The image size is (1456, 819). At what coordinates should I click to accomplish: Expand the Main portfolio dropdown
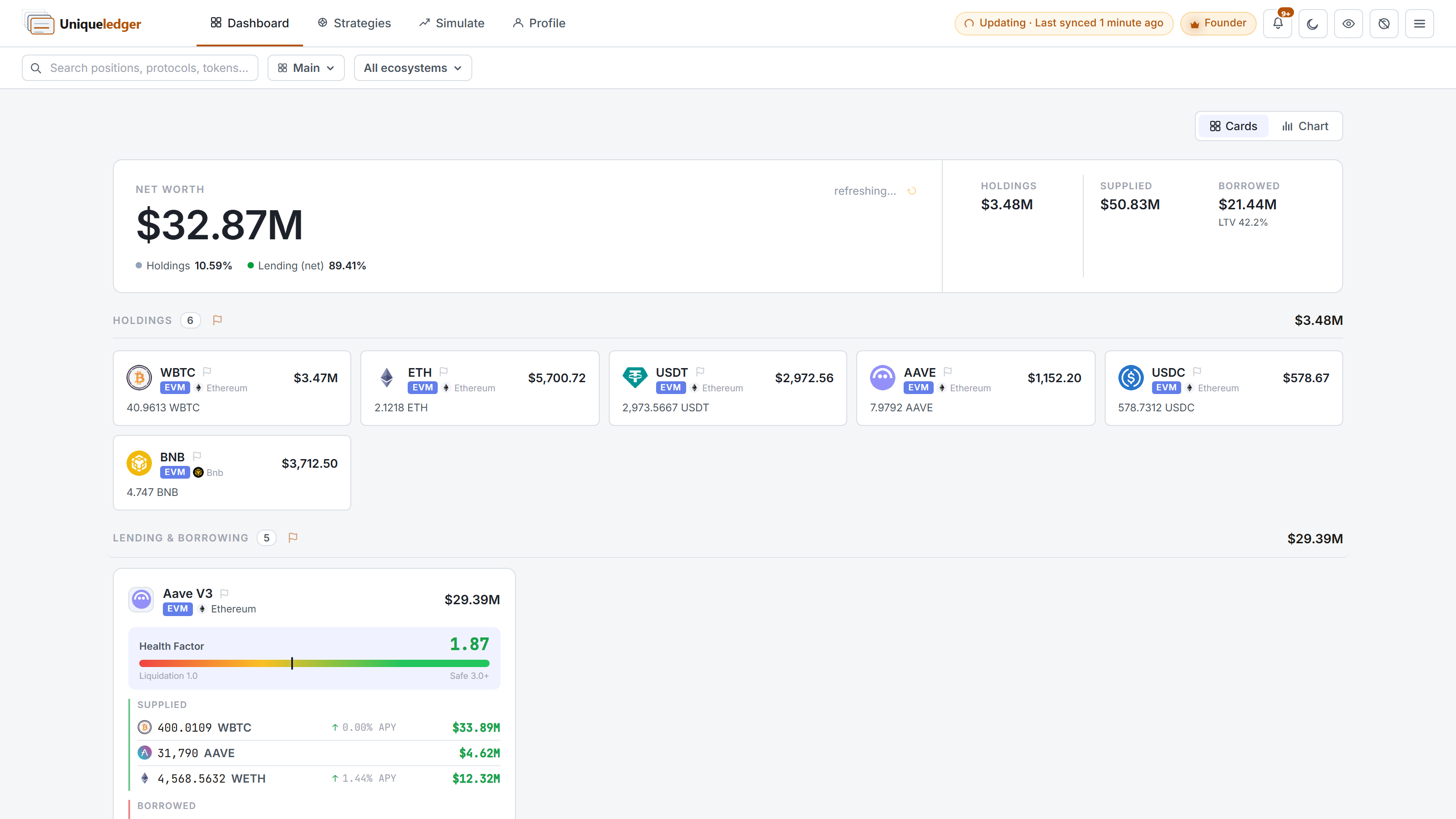coord(306,68)
